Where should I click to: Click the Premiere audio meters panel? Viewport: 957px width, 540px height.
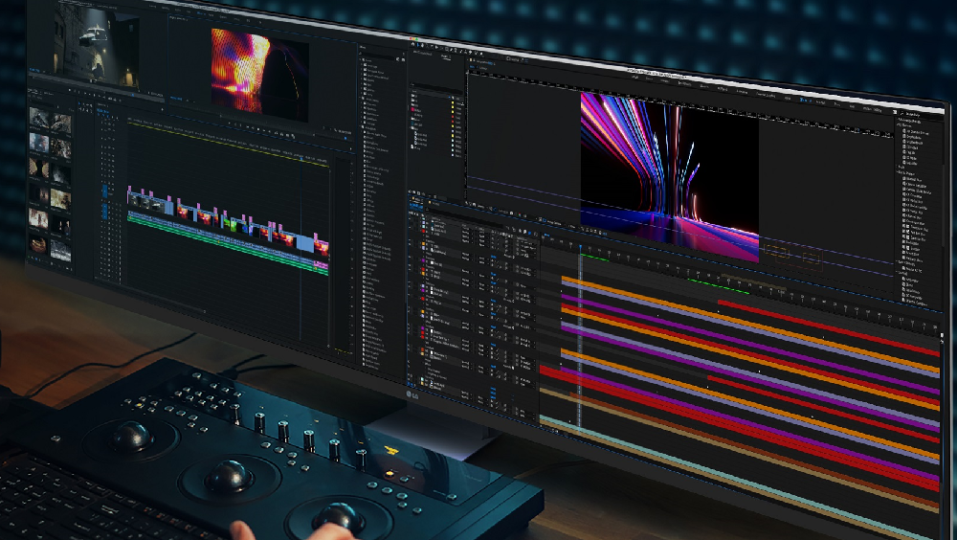(x=343, y=255)
